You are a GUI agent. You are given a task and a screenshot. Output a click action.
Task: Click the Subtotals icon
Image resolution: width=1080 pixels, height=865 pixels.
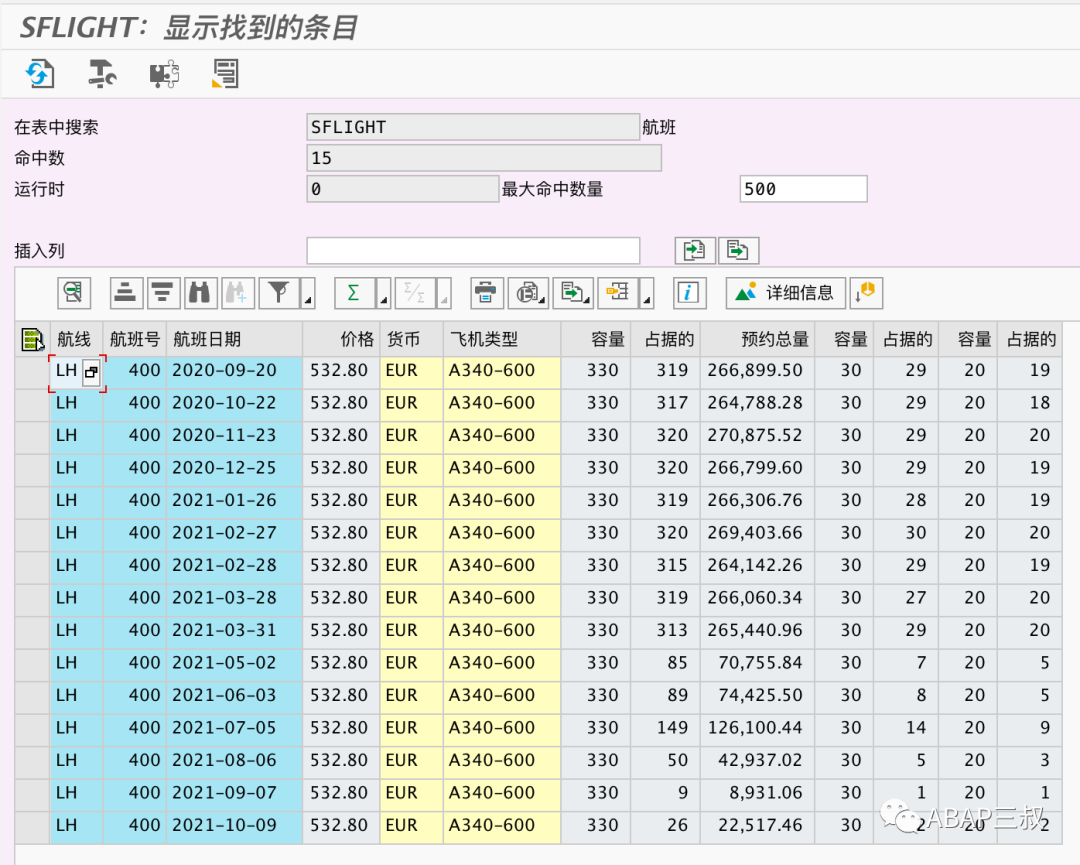pos(415,293)
